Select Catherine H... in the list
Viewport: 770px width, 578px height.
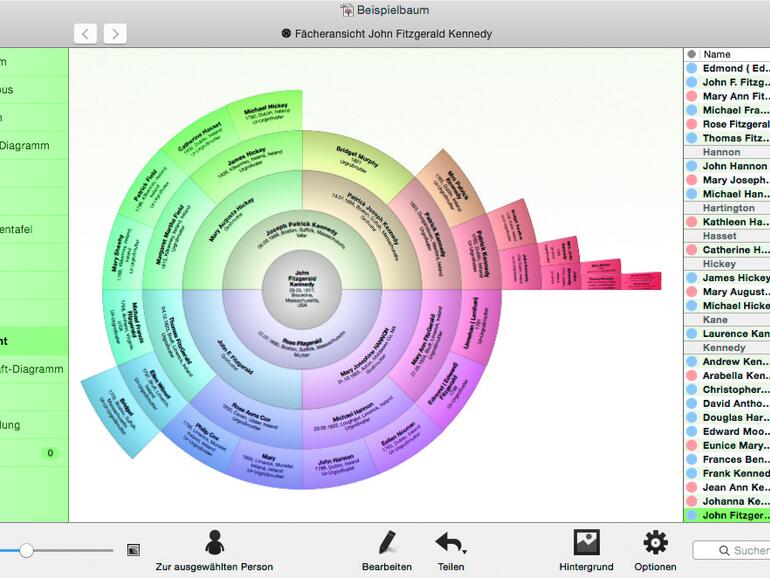[727, 250]
